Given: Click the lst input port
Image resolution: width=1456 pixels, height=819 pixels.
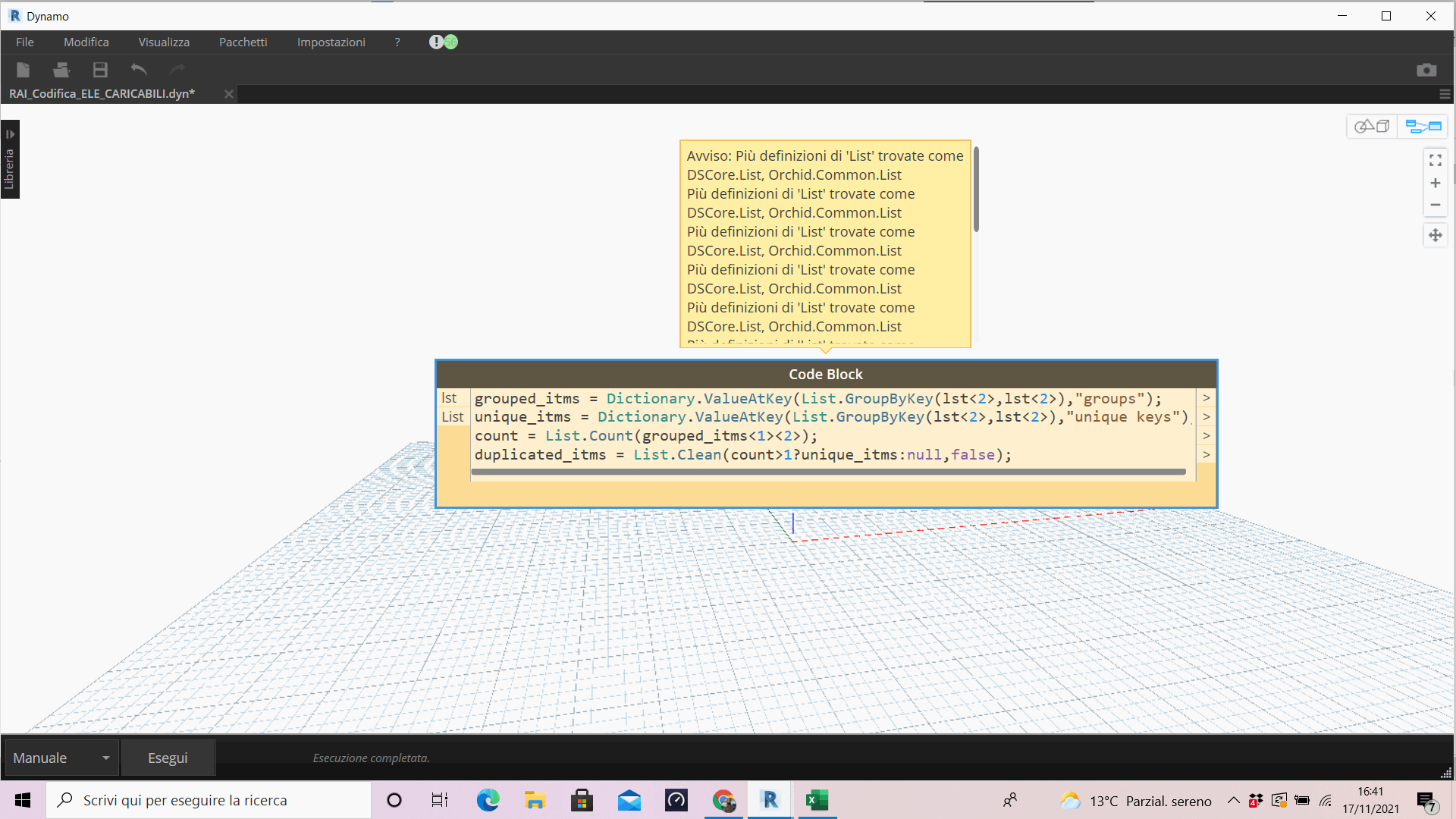Looking at the screenshot, I should pyautogui.click(x=453, y=398).
